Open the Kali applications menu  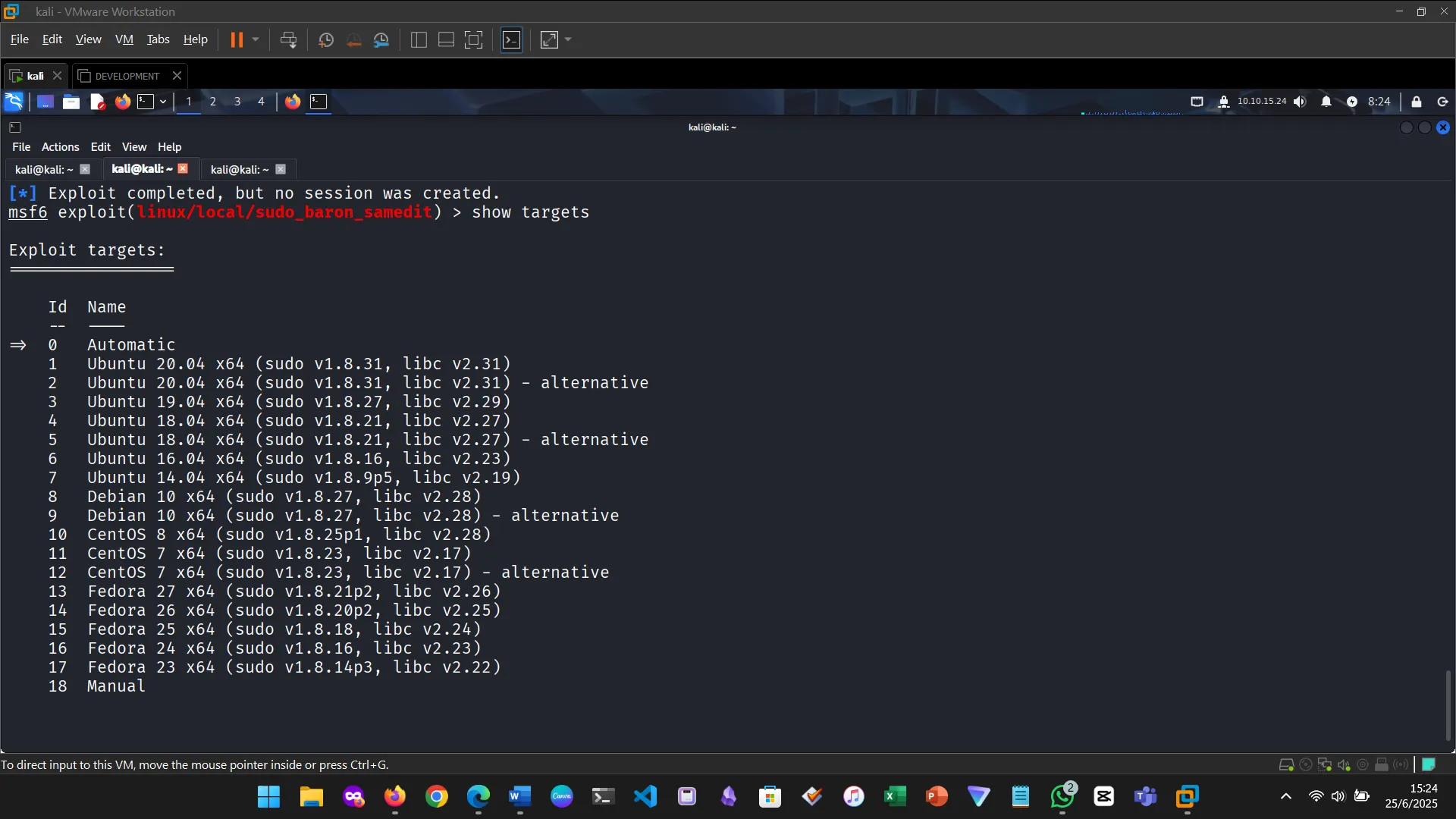[x=14, y=102]
